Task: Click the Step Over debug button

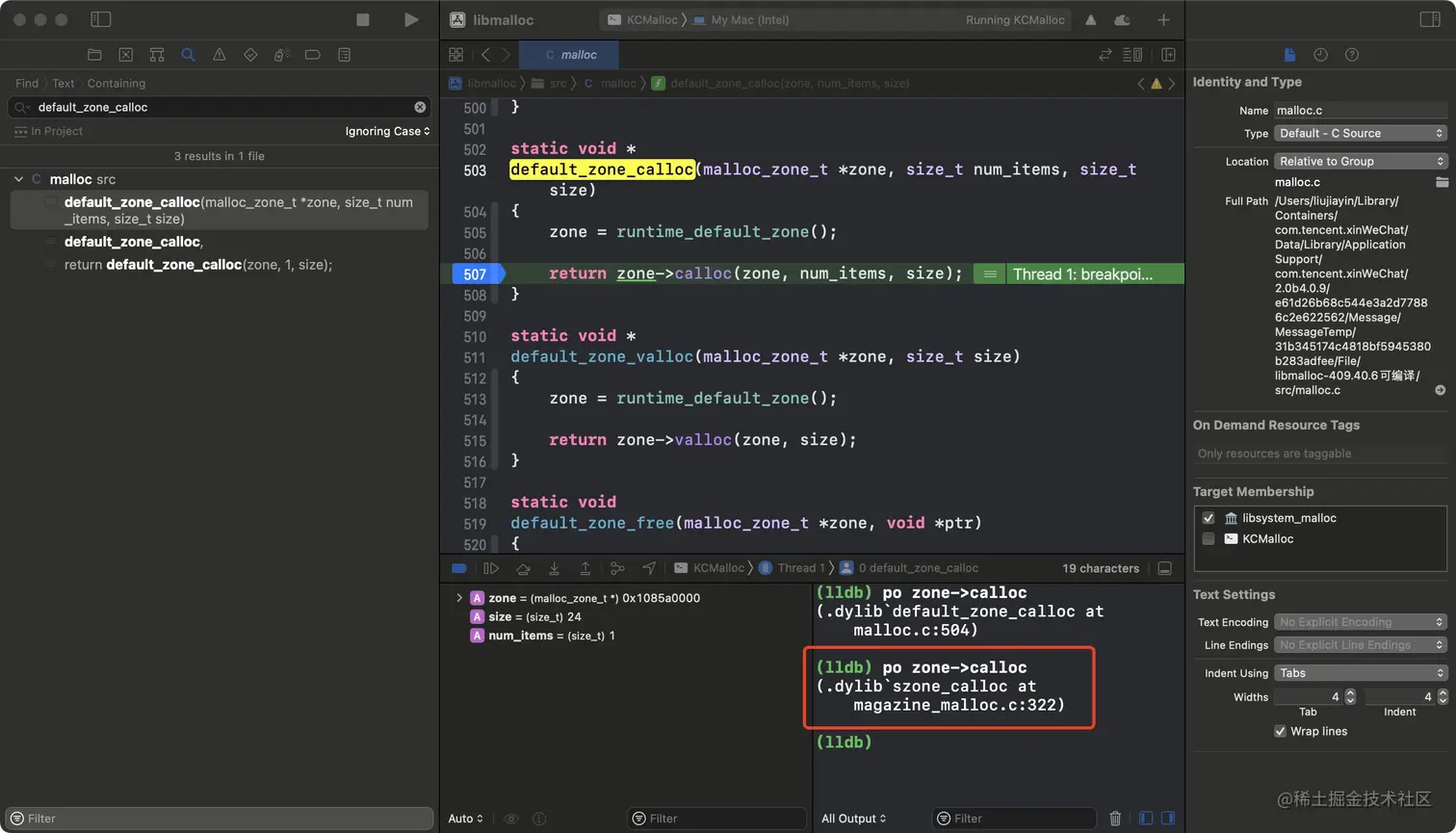Action: click(523, 568)
